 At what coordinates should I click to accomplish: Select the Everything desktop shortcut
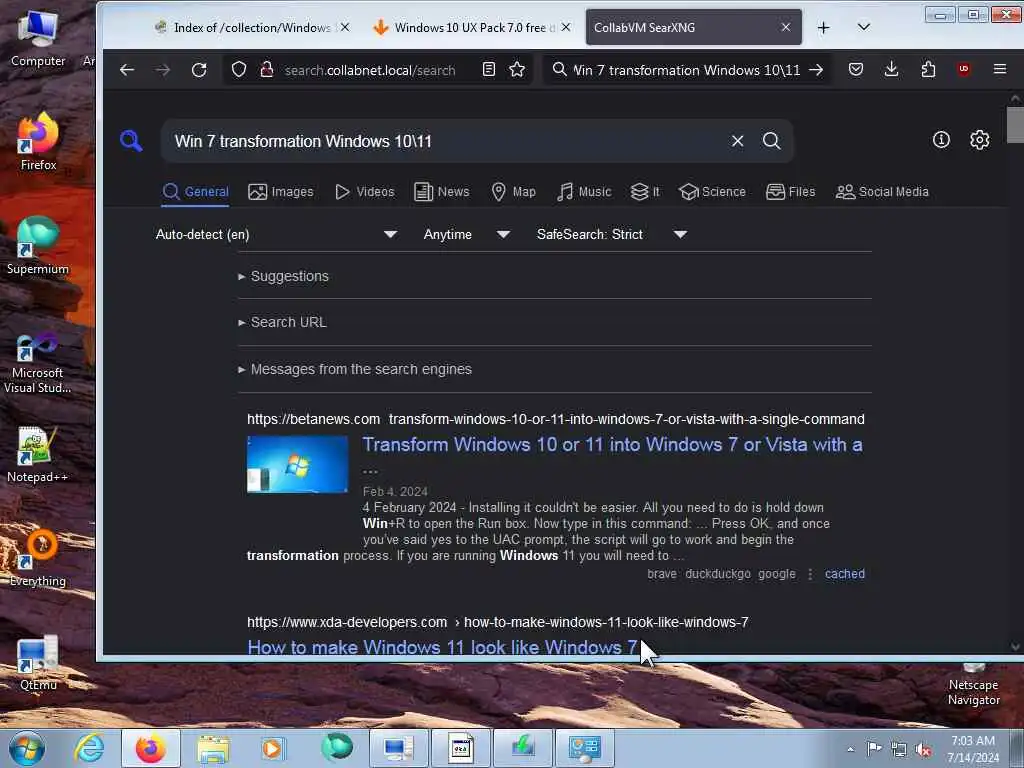tap(38, 558)
